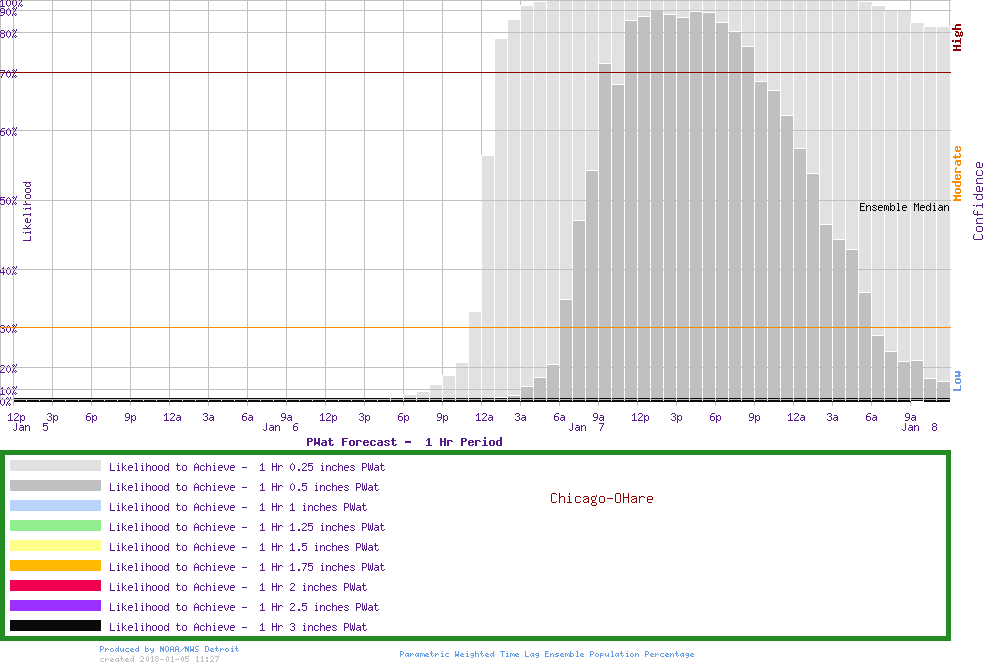The width and height of the screenshot is (1000, 670).
Task: Click the Chicago-OHare station label
Action: pos(601,498)
